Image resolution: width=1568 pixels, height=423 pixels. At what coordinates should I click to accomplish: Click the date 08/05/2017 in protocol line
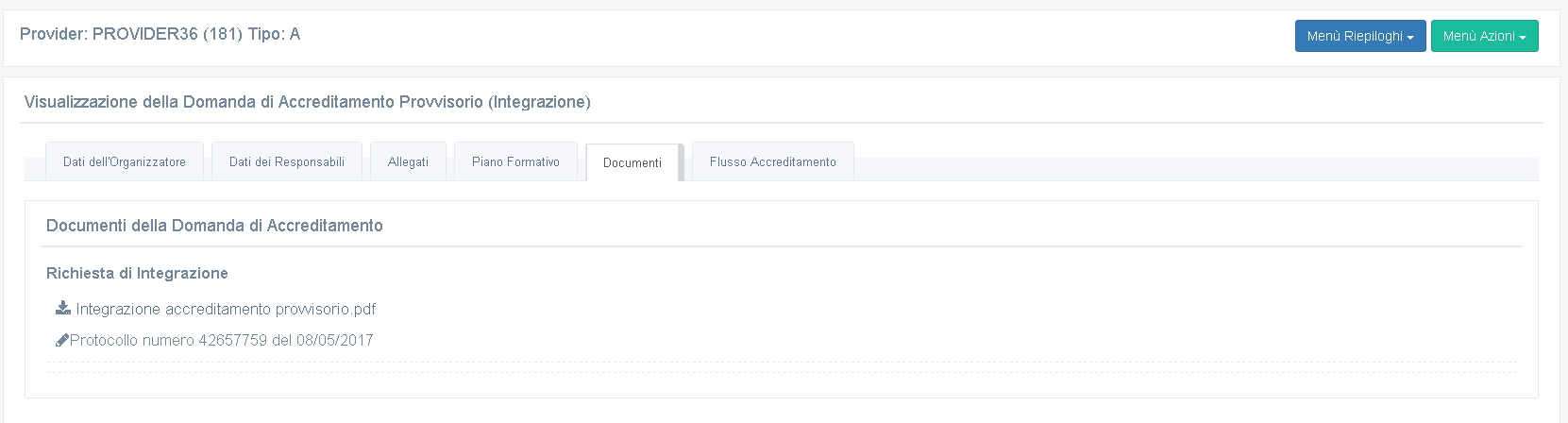tap(335, 340)
